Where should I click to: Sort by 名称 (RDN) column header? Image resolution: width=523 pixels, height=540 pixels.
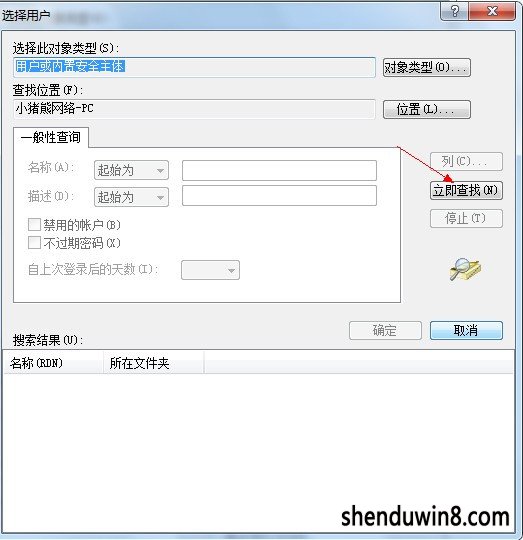(54, 363)
